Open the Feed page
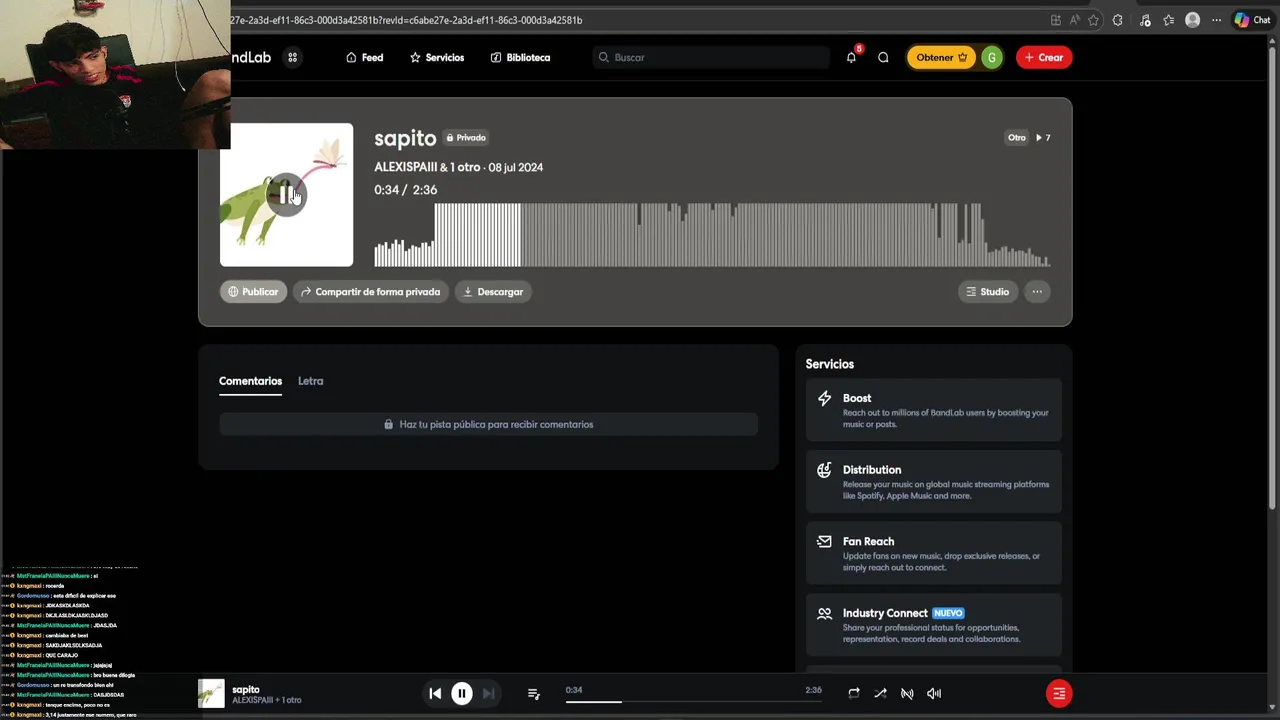This screenshot has height=720, width=1280. (364, 57)
